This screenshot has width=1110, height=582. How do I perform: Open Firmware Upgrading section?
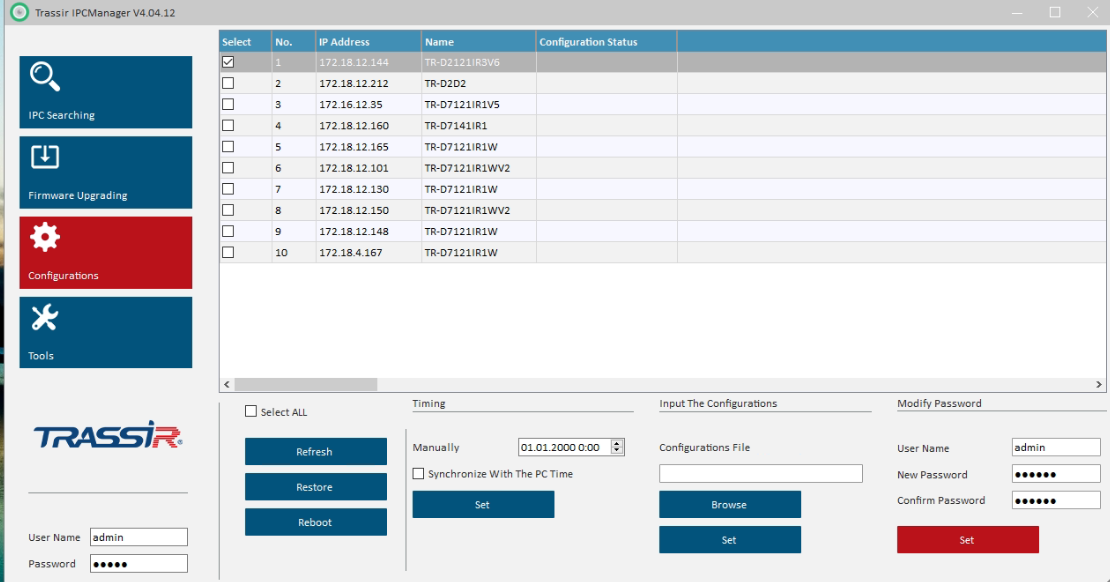point(105,172)
